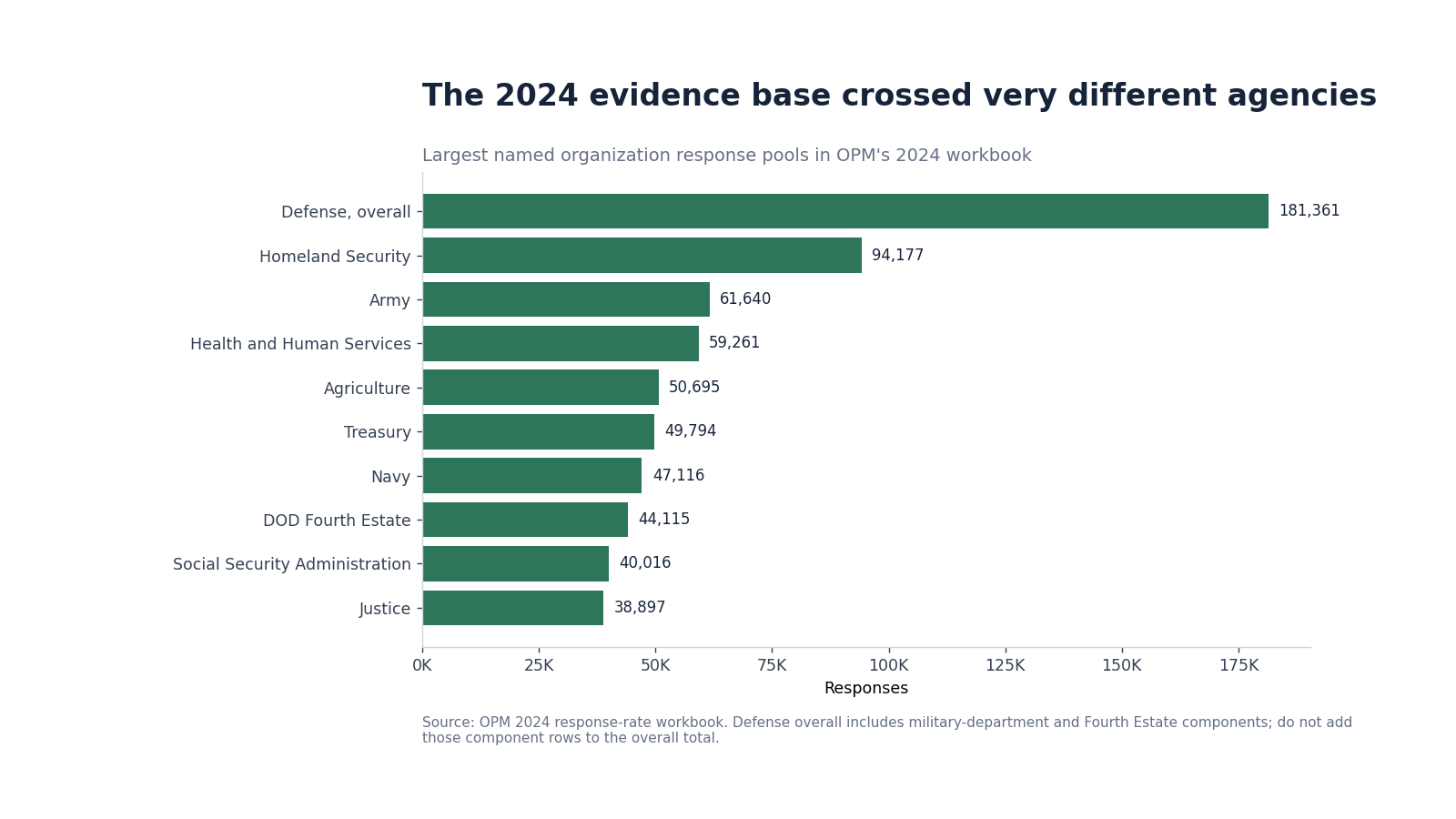
Task: Click the Agriculture bar
Action: 541,388
